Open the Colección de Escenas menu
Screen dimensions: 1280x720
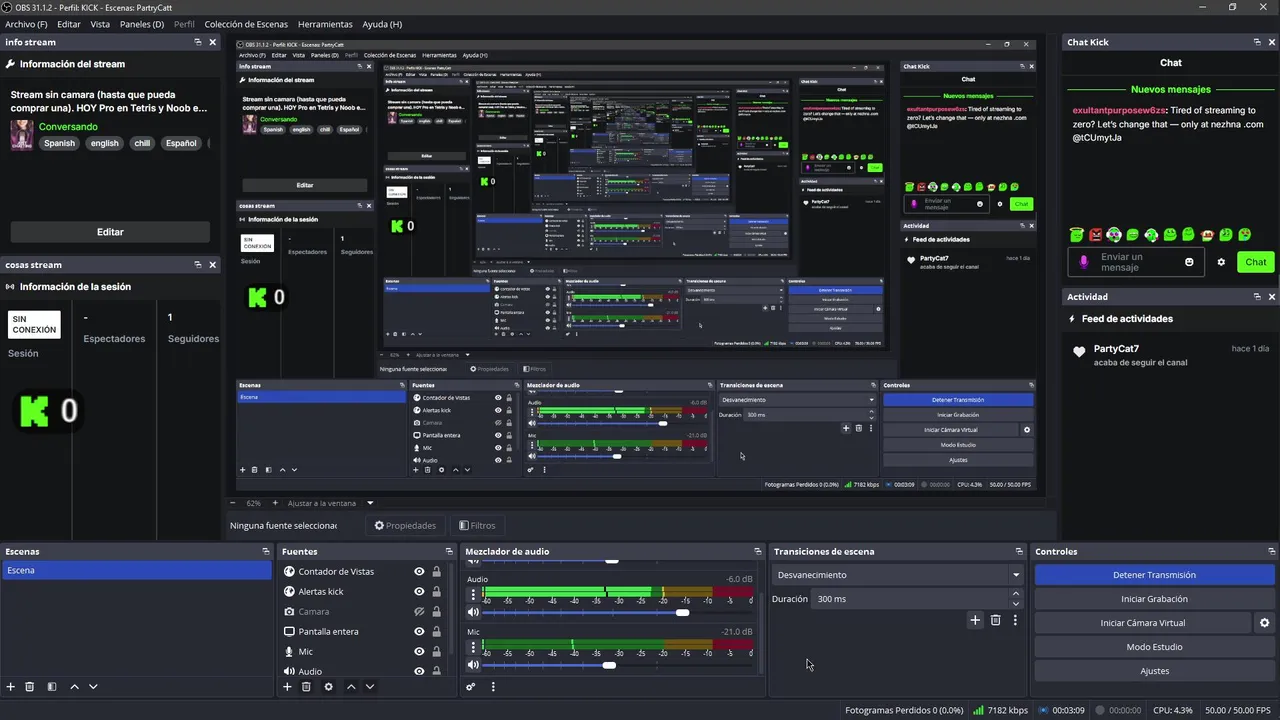click(246, 24)
